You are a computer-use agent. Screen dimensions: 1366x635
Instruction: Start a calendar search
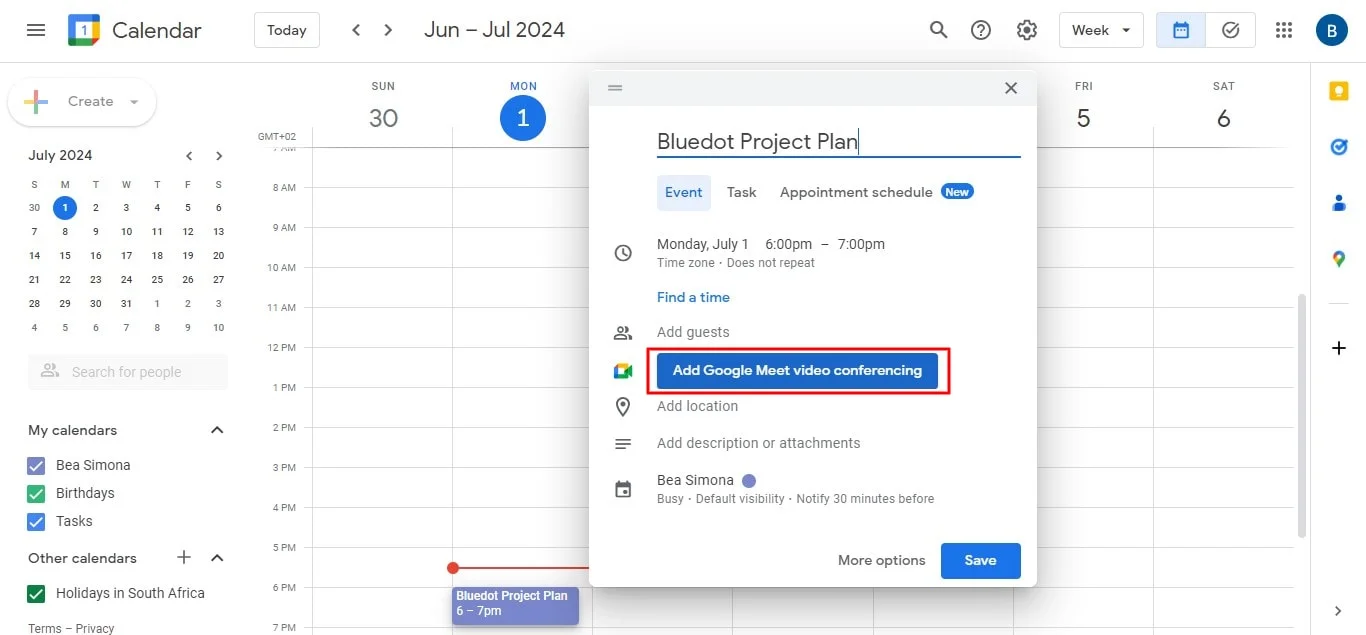point(938,29)
